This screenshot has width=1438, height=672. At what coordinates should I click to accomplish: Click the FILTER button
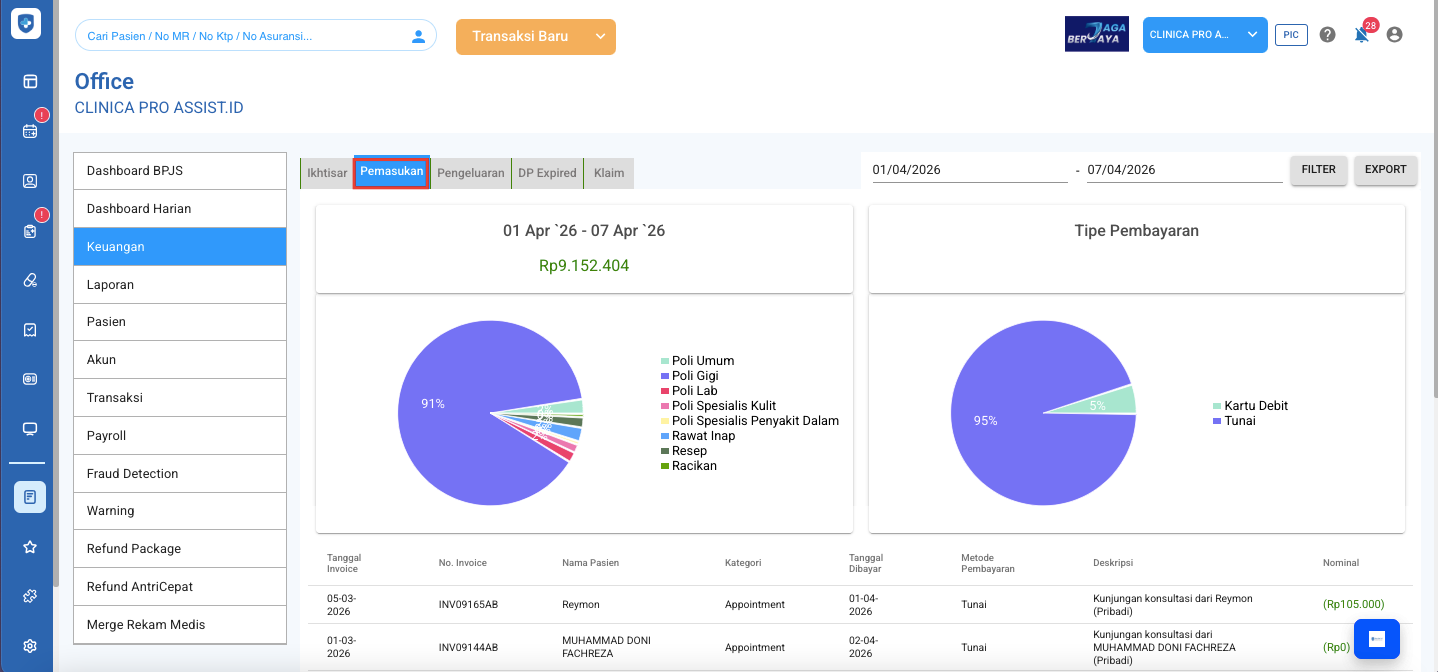tap(1318, 170)
